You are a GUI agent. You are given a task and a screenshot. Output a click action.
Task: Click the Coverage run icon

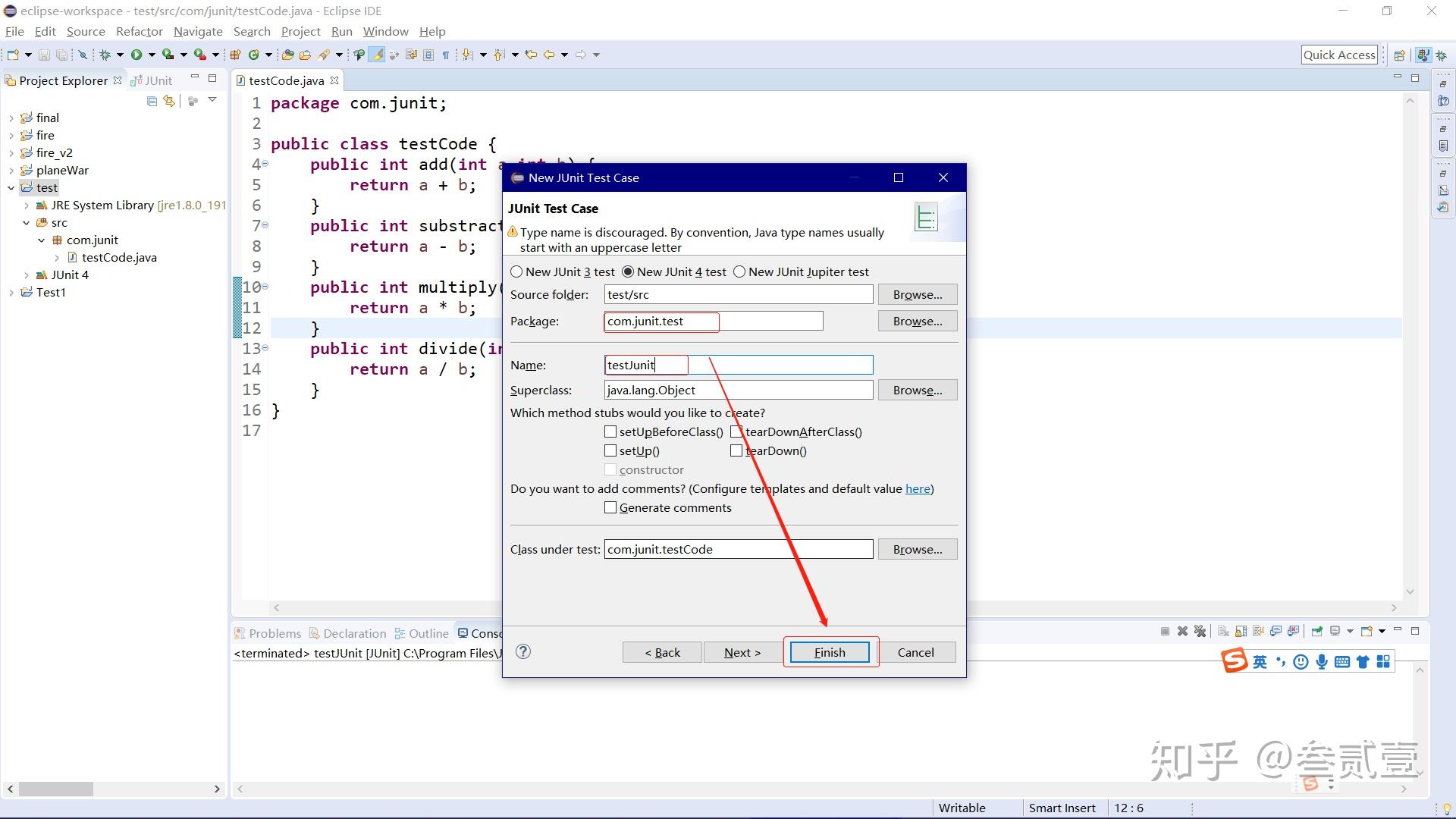coord(168,55)
